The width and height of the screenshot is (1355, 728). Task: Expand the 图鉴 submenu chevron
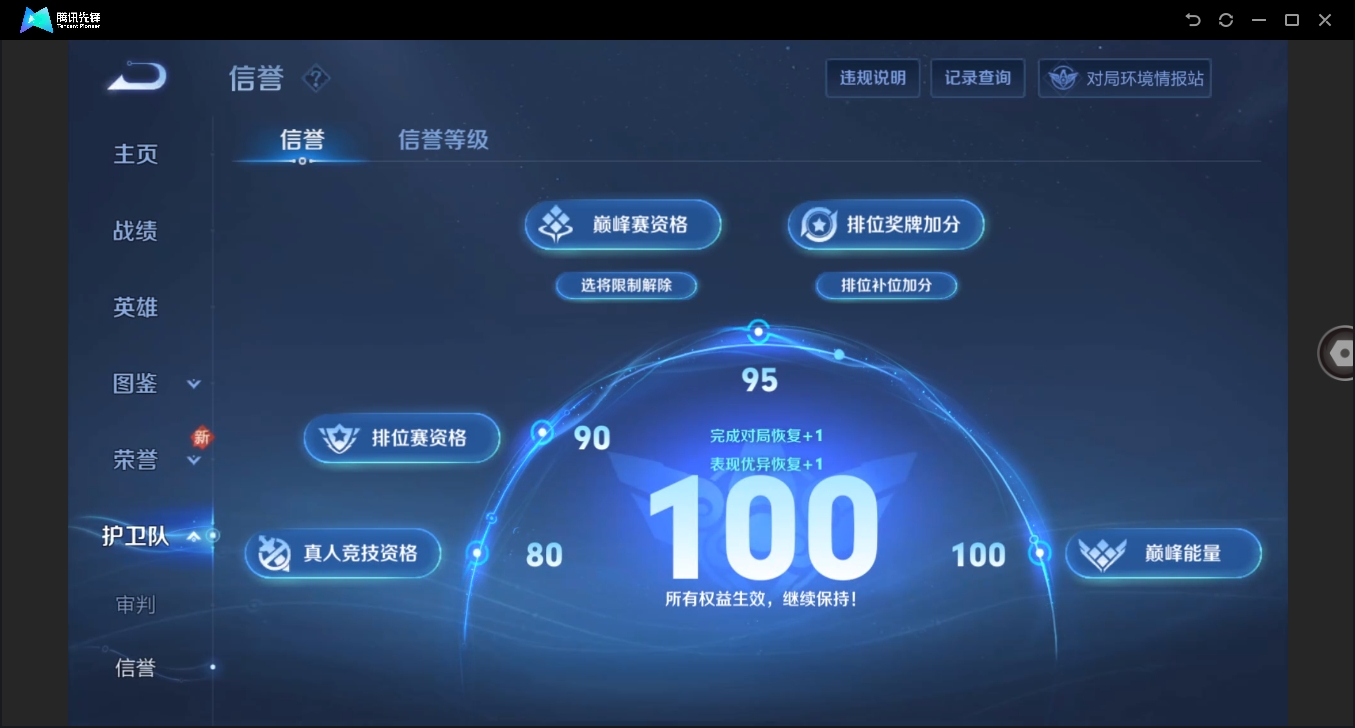pos(194,383)
